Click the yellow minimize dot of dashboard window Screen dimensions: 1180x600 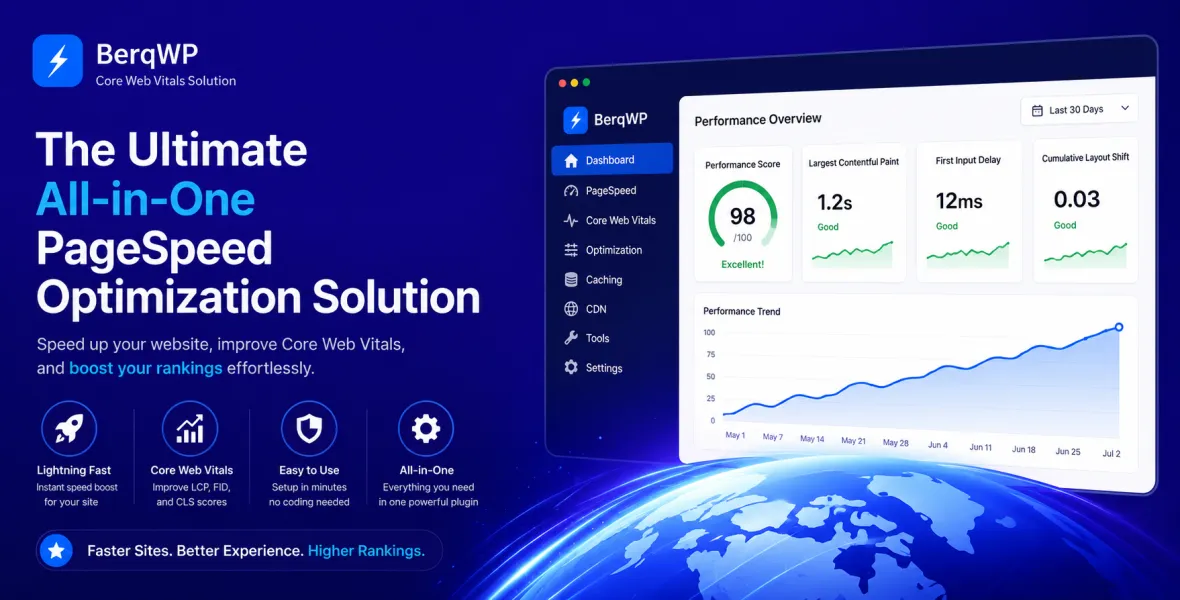coord(574,83)
